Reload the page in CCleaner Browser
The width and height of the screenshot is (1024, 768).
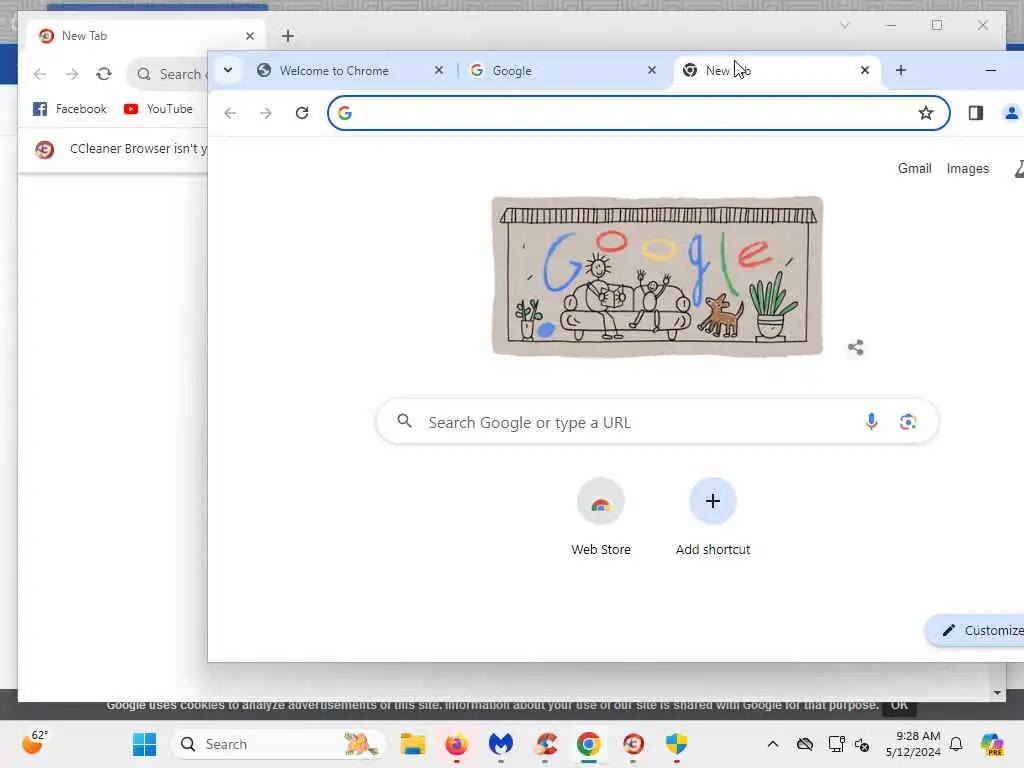(104, 74)
